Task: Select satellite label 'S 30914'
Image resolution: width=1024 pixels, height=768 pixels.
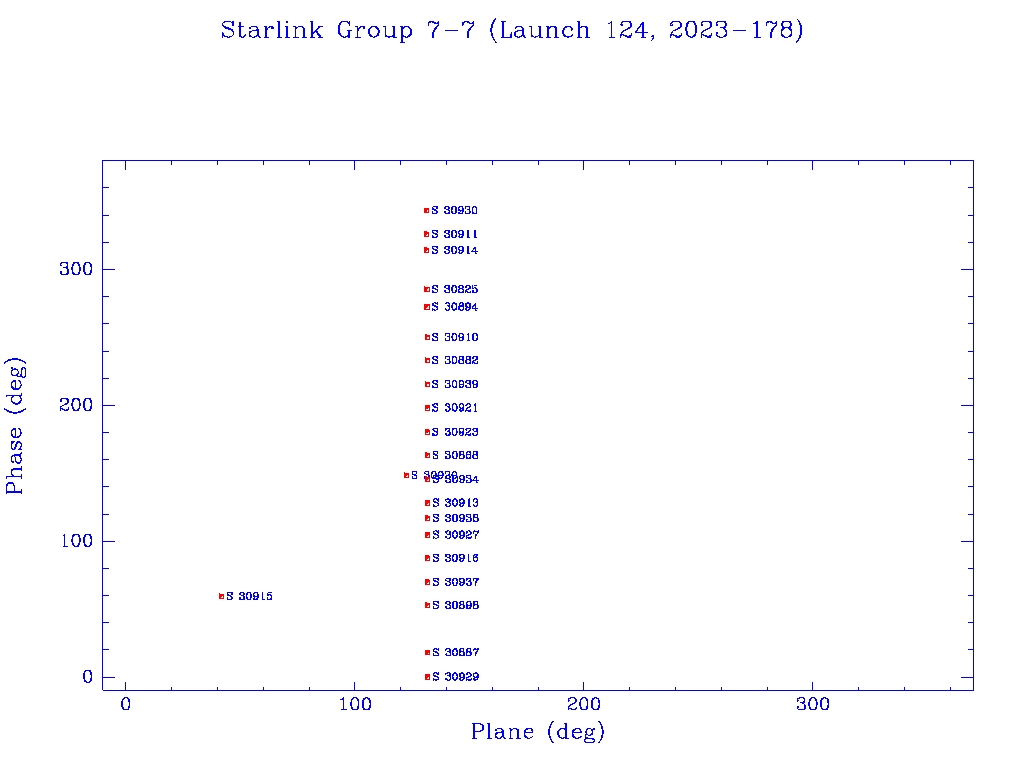Action: [455, 250]
